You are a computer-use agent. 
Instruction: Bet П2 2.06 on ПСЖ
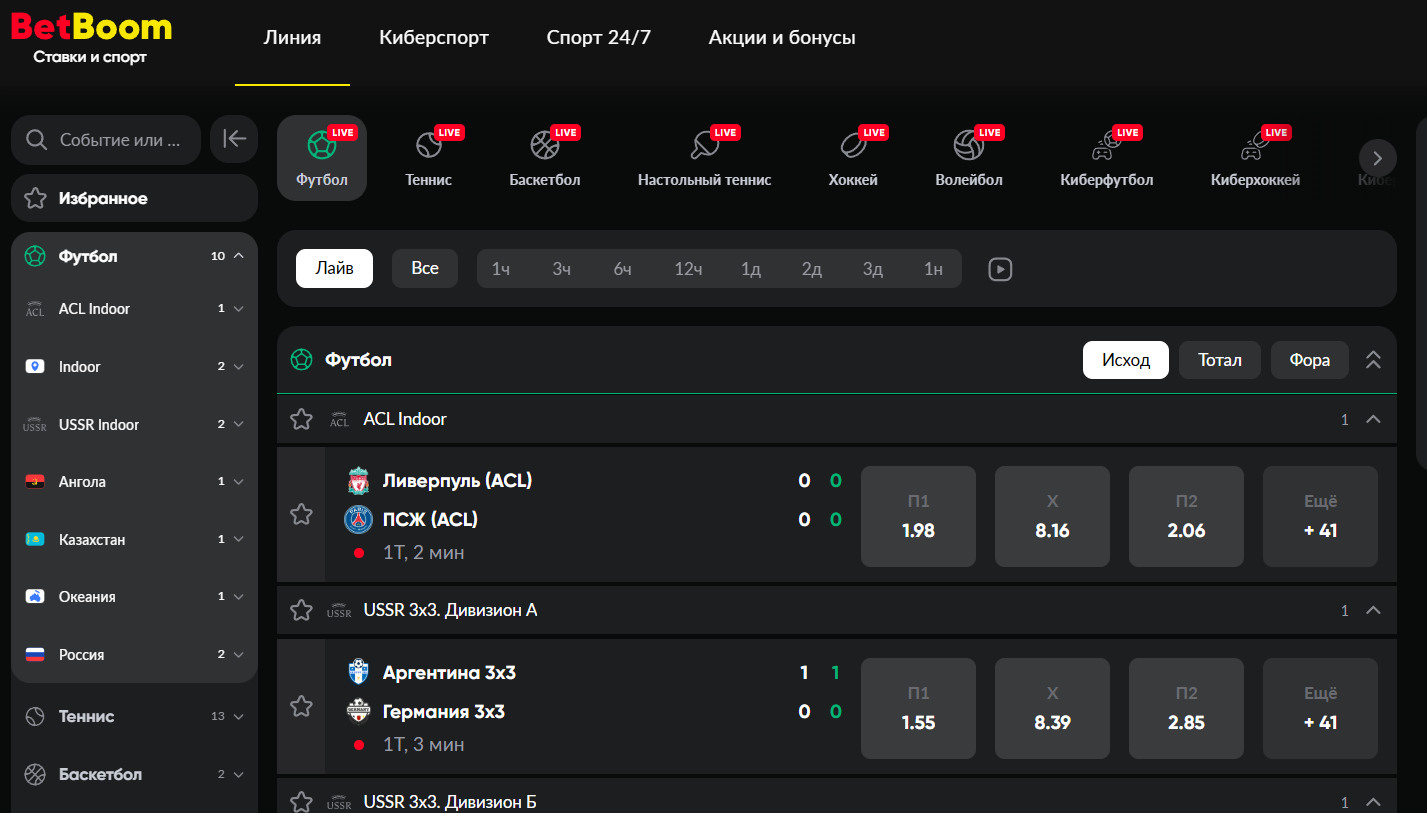(x=1186, y=516)
